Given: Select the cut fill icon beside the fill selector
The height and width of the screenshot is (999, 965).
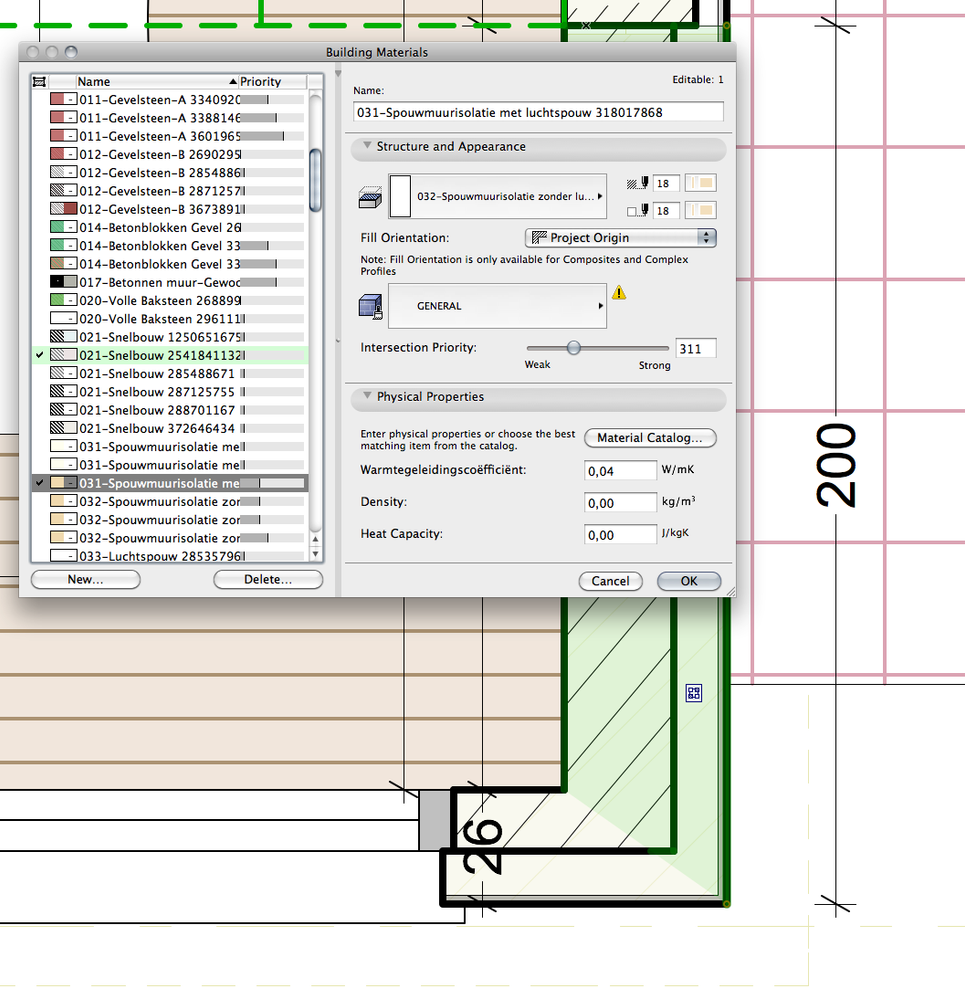Looking at the screenshot, I should click(x=369, y=196).
